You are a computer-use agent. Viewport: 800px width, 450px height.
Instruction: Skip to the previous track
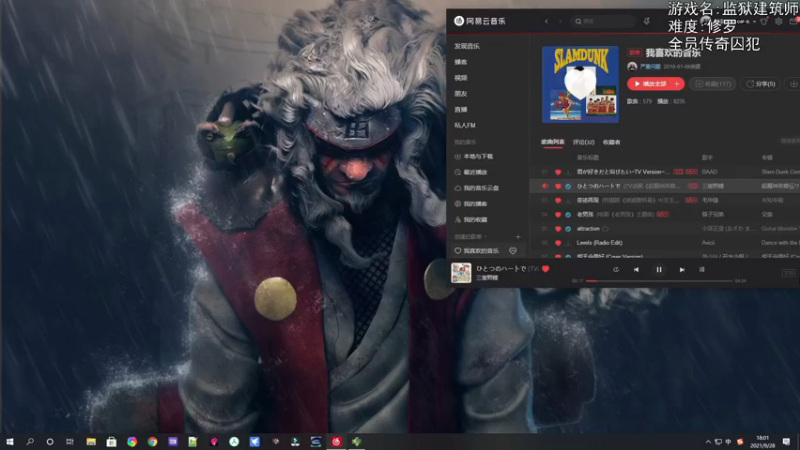click(636, 269)
